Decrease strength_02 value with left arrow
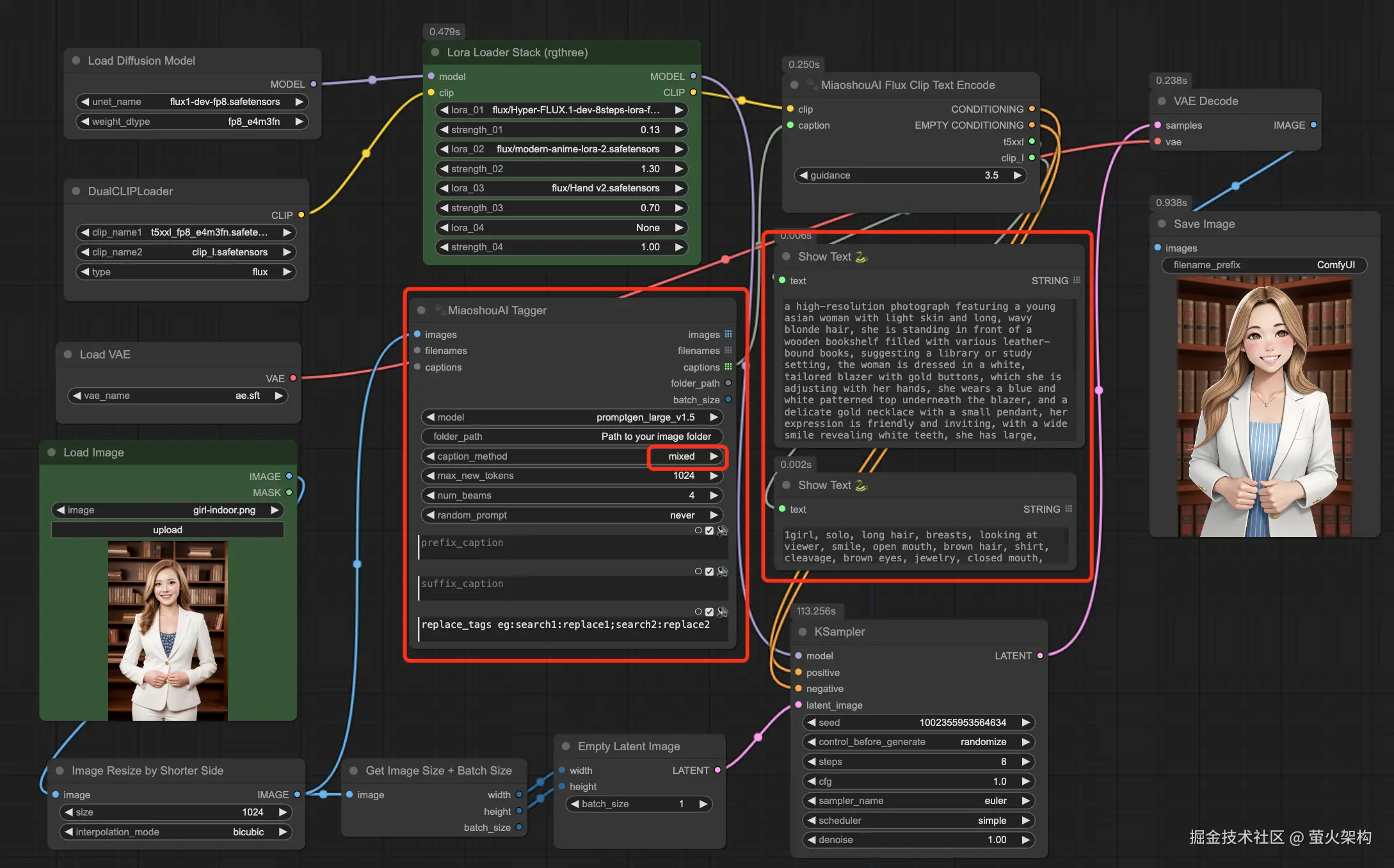 (444, 169)
